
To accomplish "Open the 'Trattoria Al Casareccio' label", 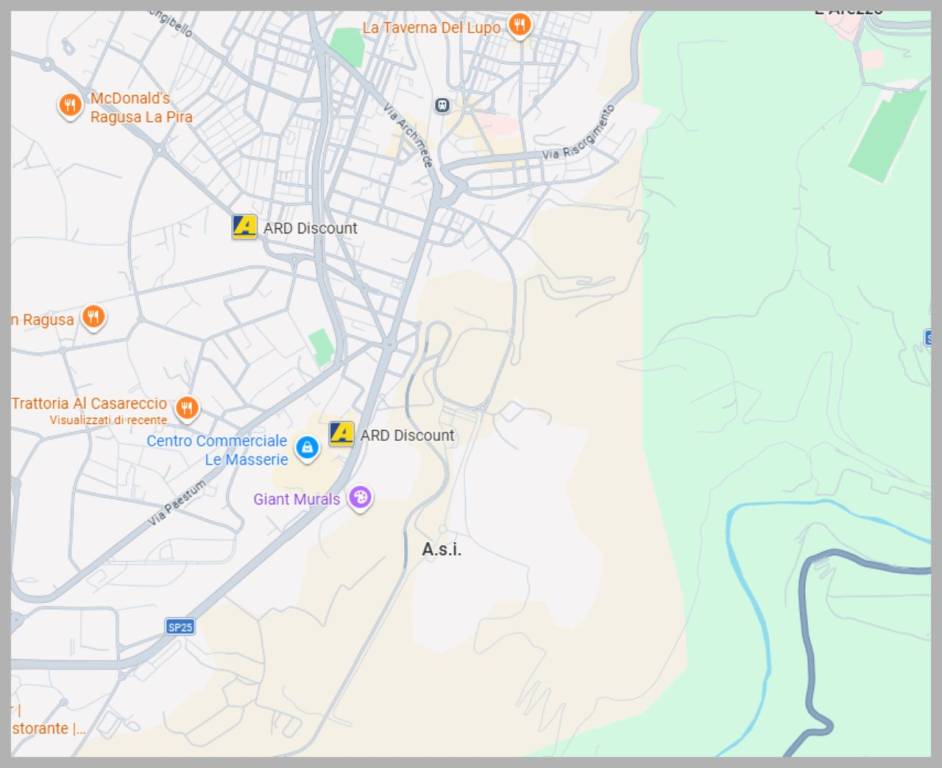I will [90, 403].
